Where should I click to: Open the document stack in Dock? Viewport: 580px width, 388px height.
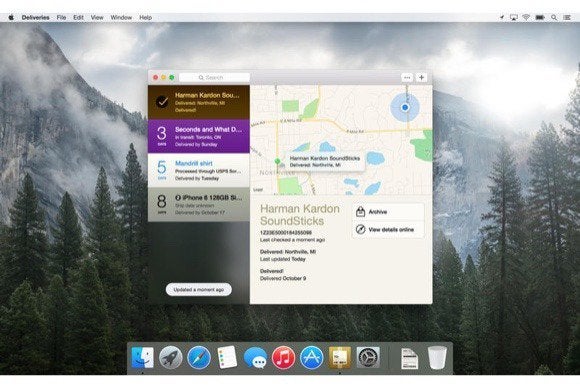coord(409,358)
